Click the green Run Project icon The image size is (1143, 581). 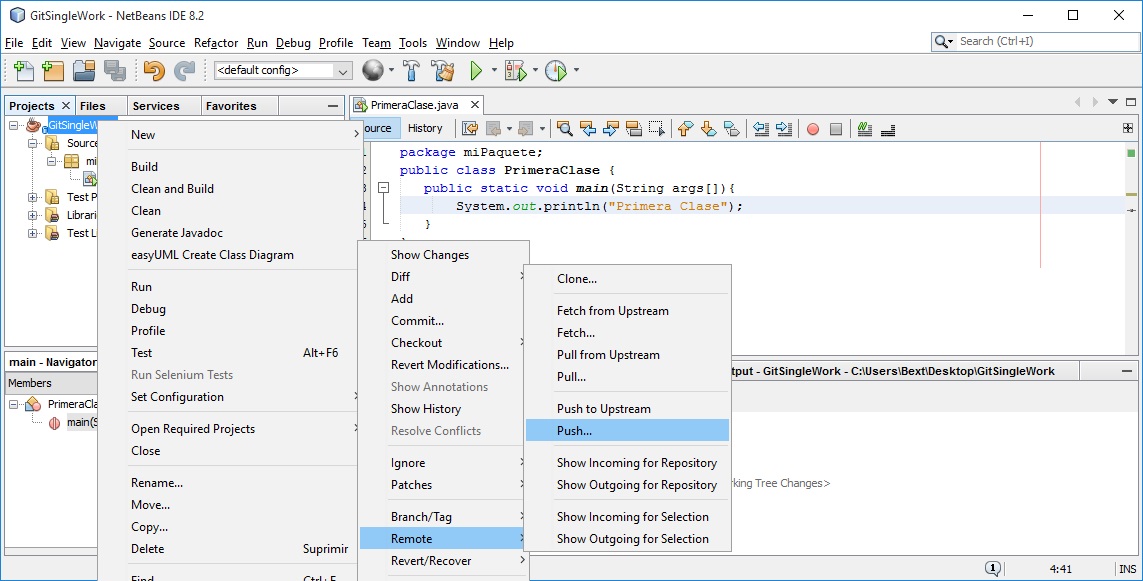[x=476, y=70]
